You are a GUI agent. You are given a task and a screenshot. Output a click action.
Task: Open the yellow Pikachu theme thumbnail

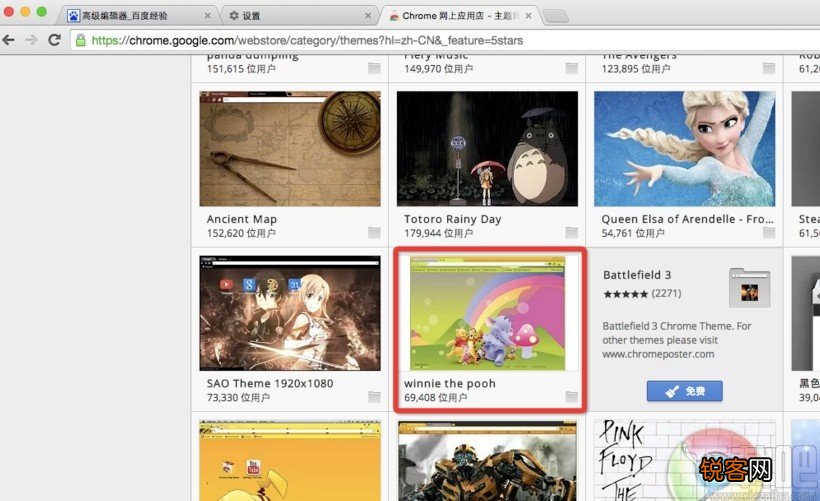(290, 460)
